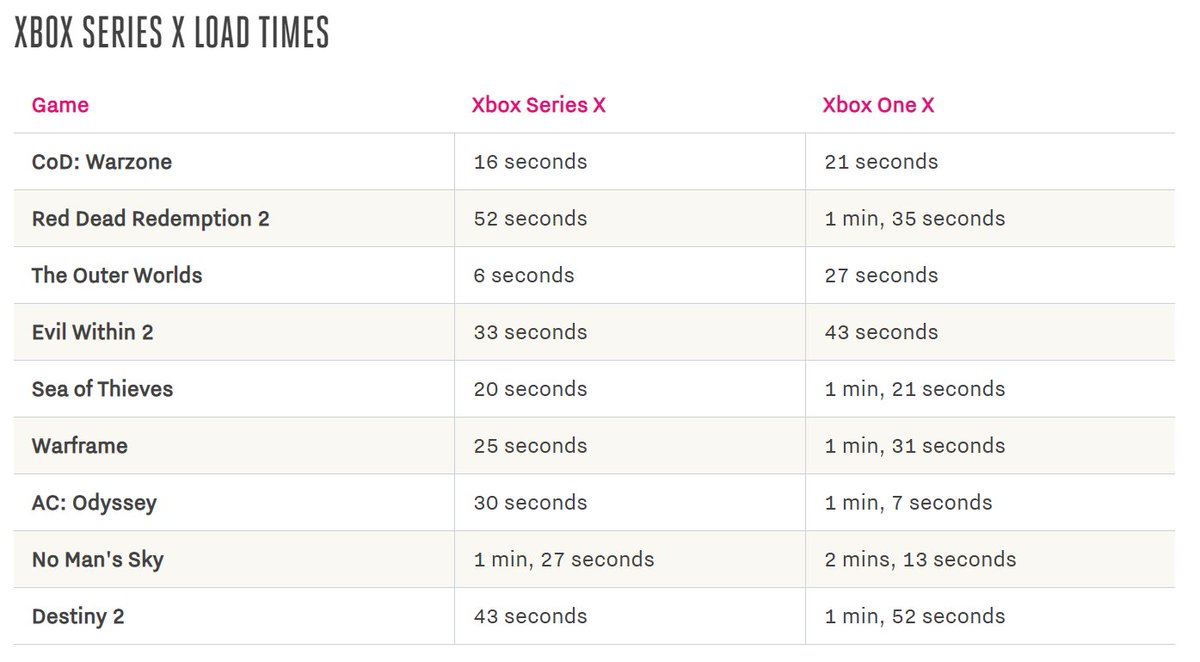The width and height of the screenshot is (1200, 662).
Task: Select the "Red Dead Redemption 2" row title
Action: point(151,219)
